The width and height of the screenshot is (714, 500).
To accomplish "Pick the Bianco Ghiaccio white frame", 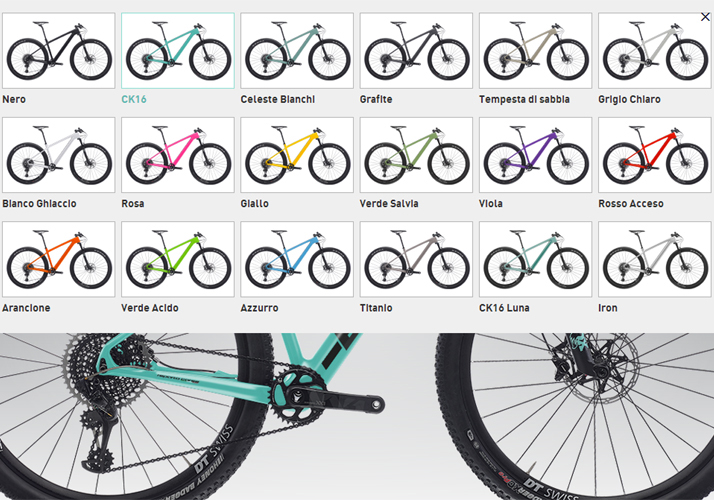I will (x=59, y=155).
